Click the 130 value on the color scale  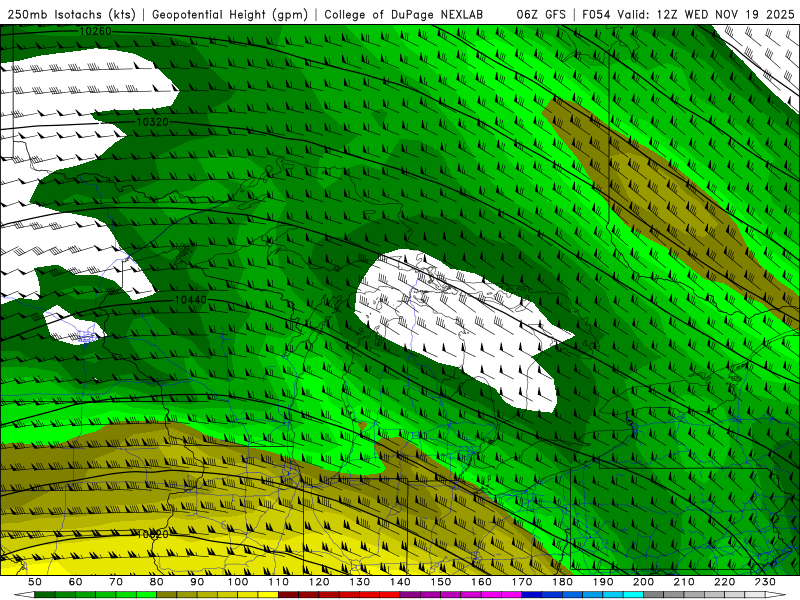coord(359,582)
